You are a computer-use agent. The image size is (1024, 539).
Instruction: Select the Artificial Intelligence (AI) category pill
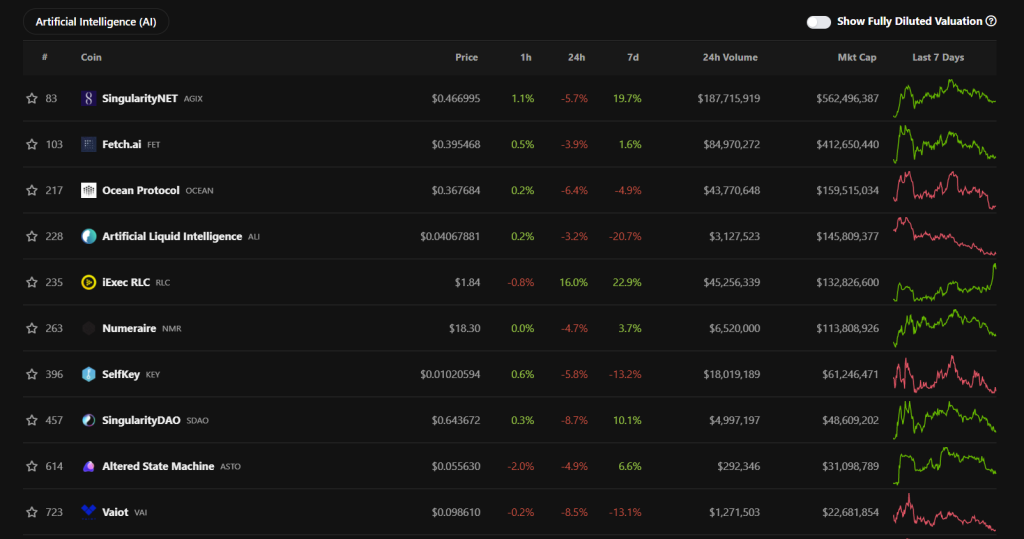point(96,22)
